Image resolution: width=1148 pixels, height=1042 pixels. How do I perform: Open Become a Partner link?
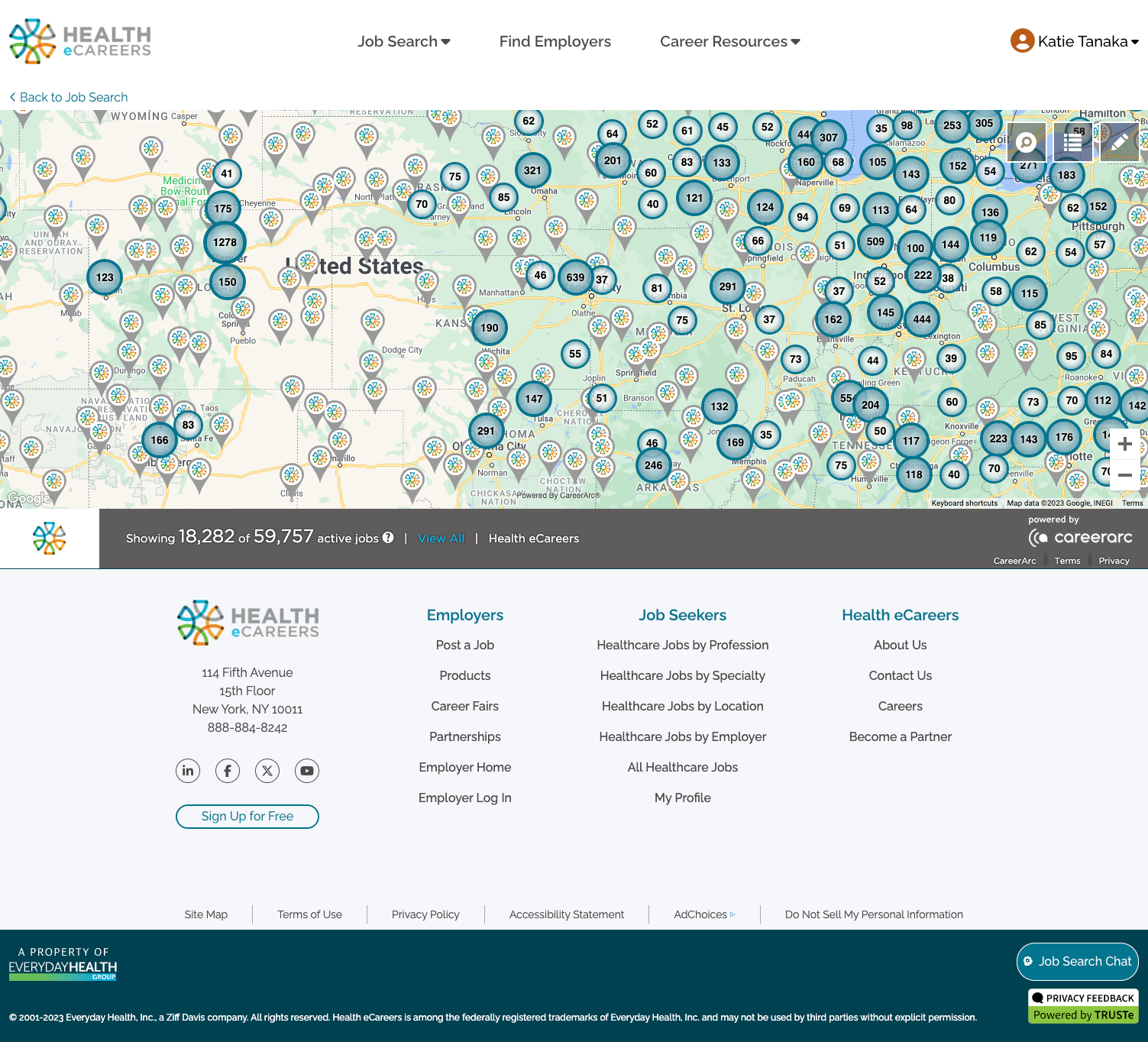tap(901, 736)
